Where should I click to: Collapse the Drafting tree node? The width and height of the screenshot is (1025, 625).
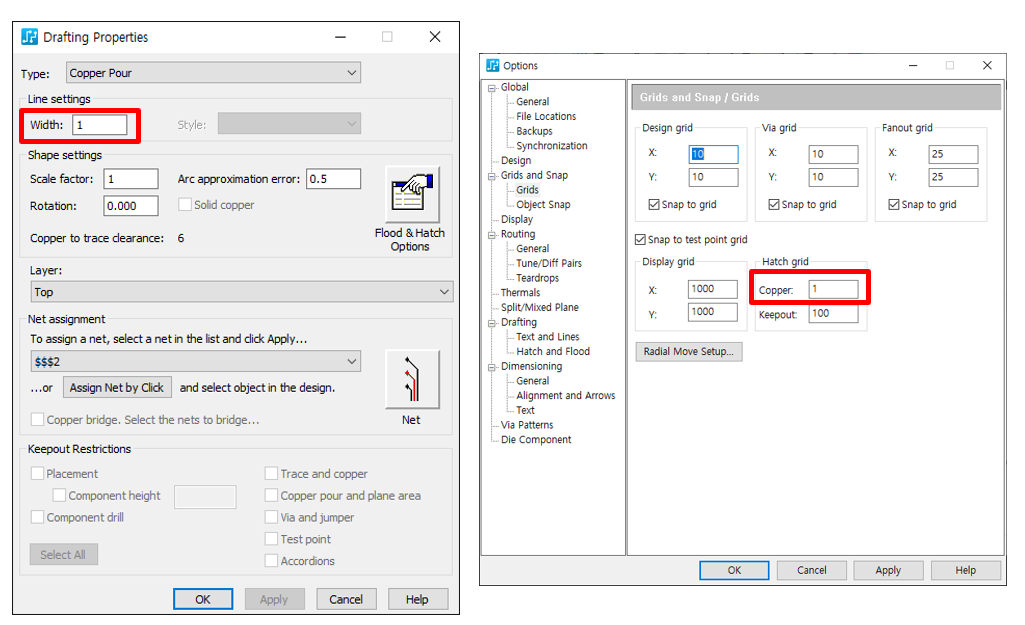(492, 323)
